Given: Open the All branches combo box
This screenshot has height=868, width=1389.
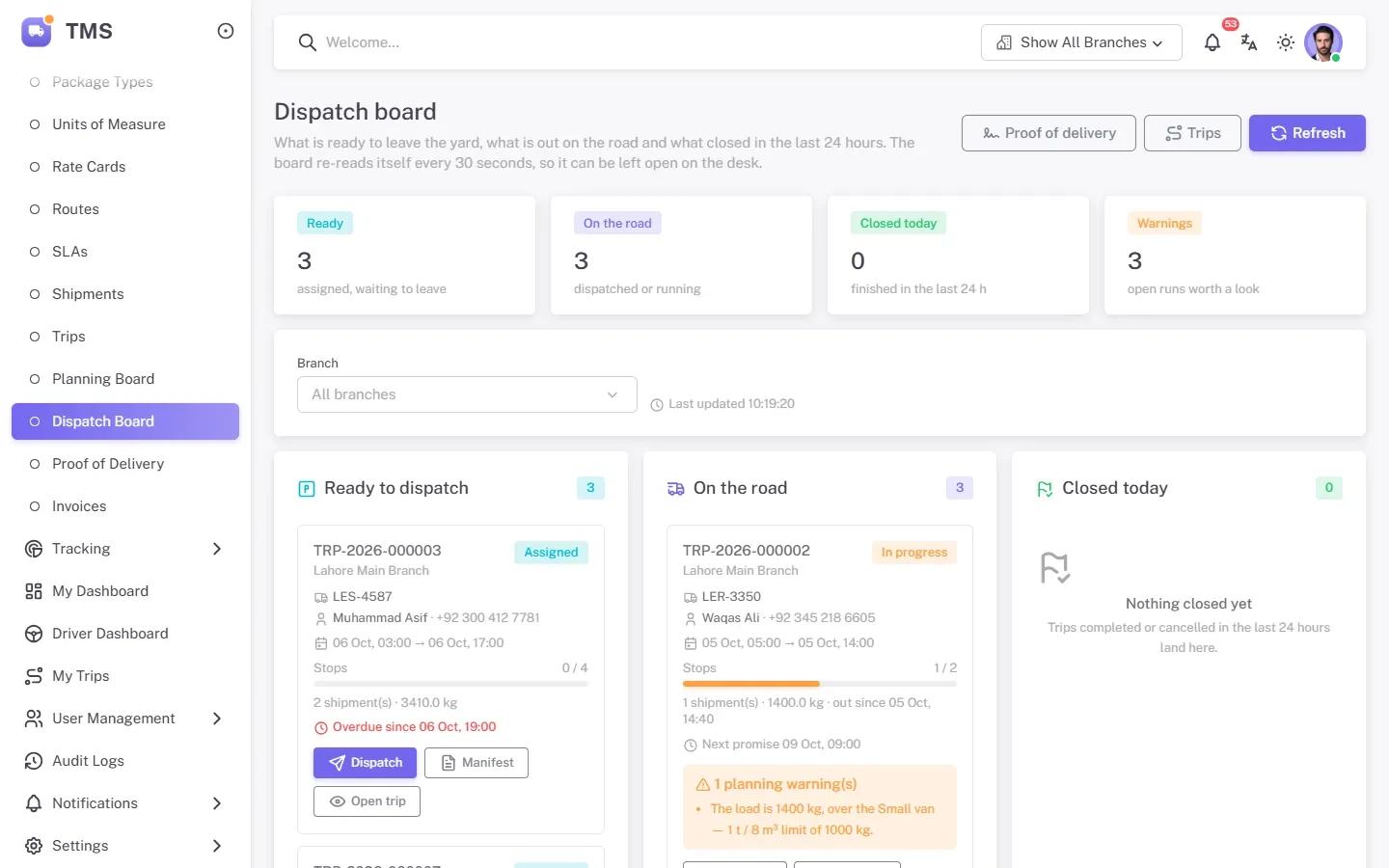Looking at the screenshot, I should coord(467,394).
